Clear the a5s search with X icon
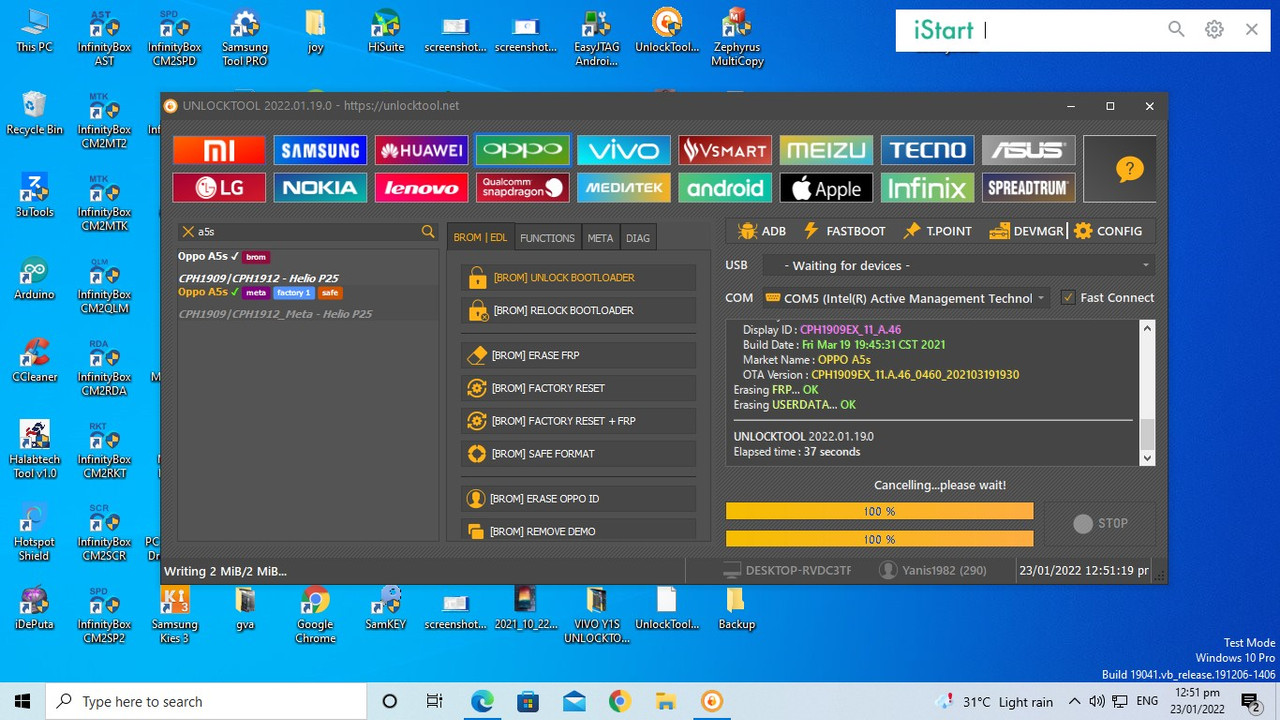This screenshot has width=1280, height=720. point(187,232)
